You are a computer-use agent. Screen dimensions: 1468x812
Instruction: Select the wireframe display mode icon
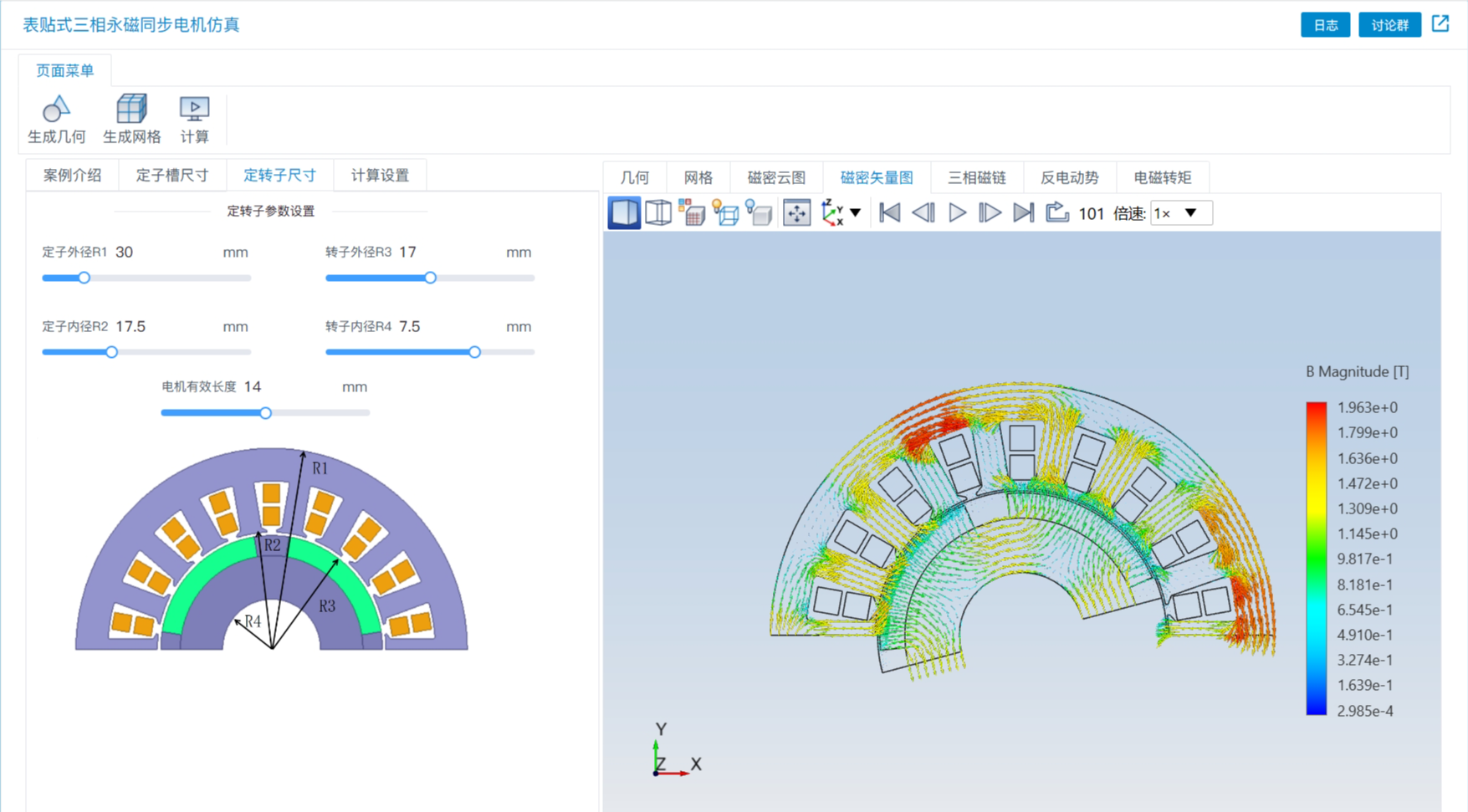[658, 213]
